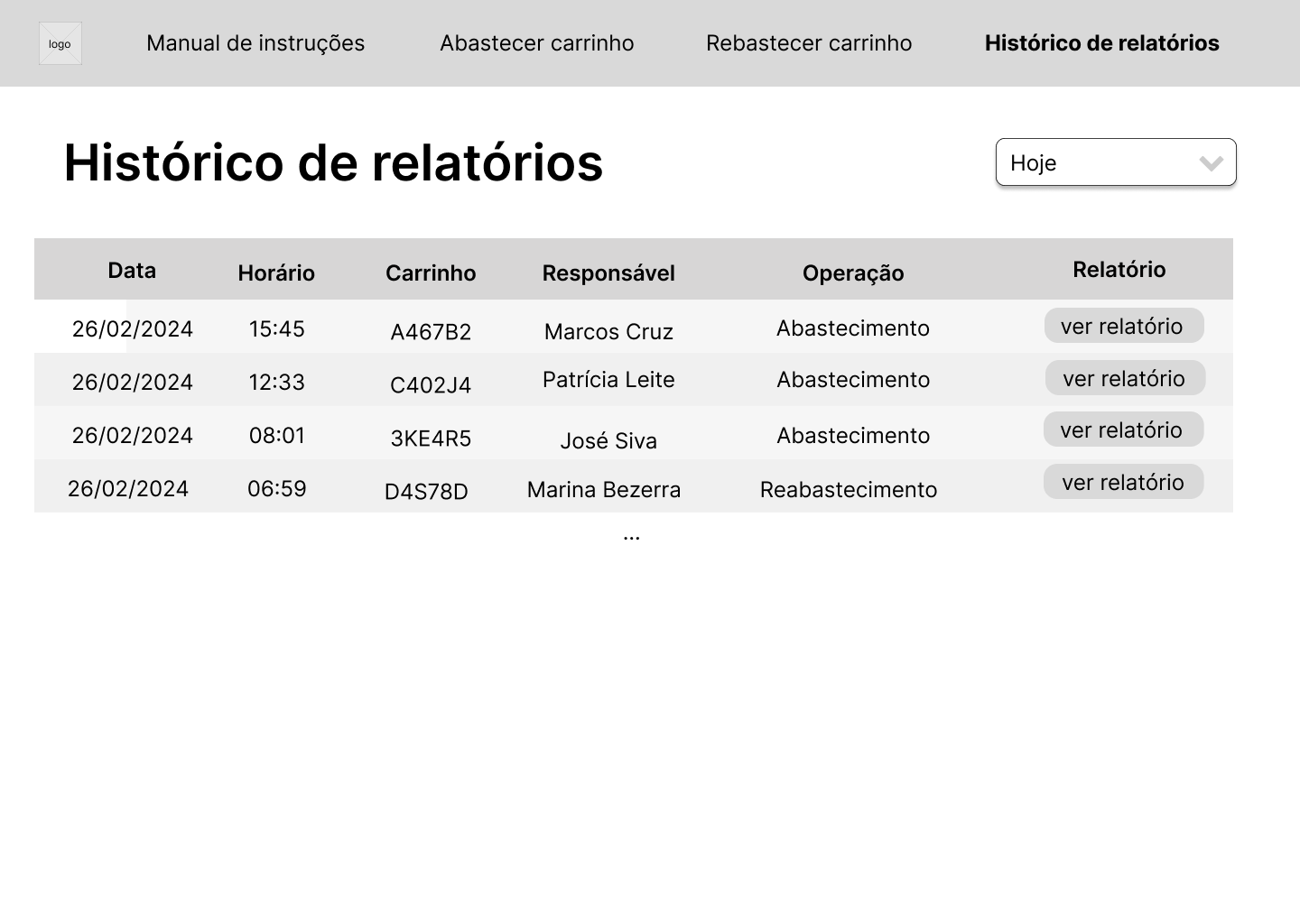
Task: Open Manual de instruções page
Action: (x=255, y=43)
